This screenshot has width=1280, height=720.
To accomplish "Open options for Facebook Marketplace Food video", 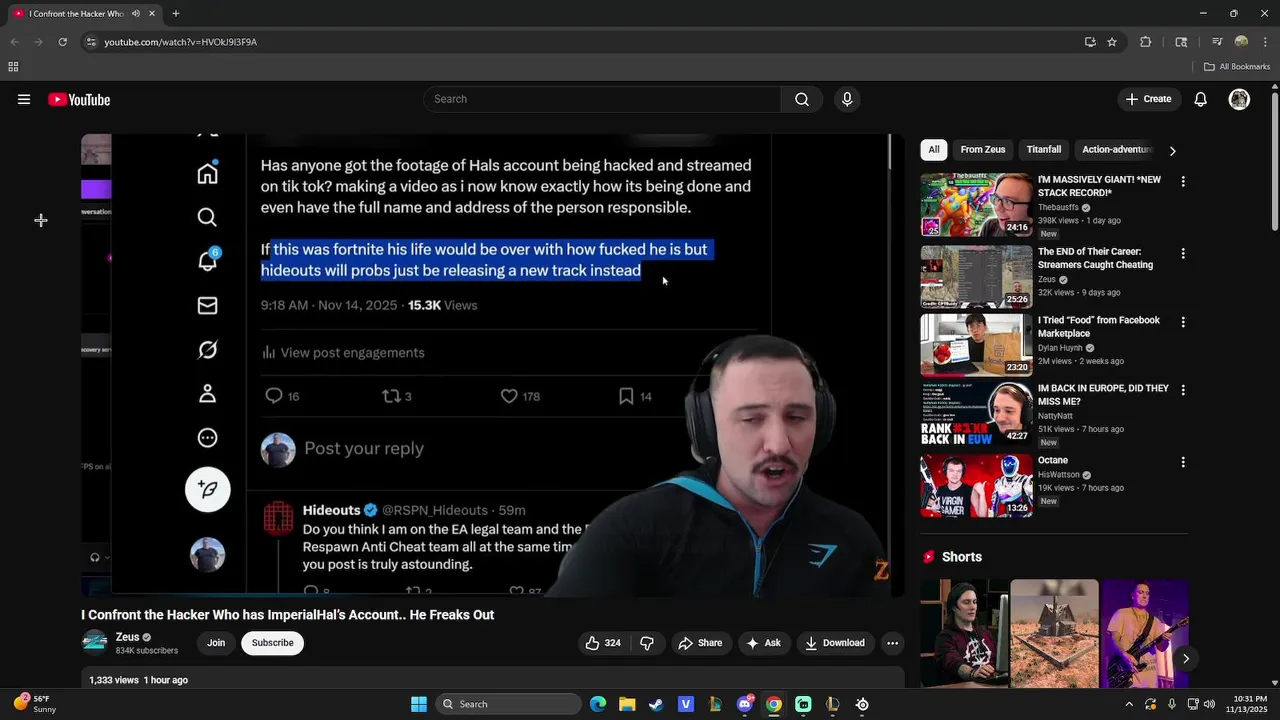I will (1183, 322).
